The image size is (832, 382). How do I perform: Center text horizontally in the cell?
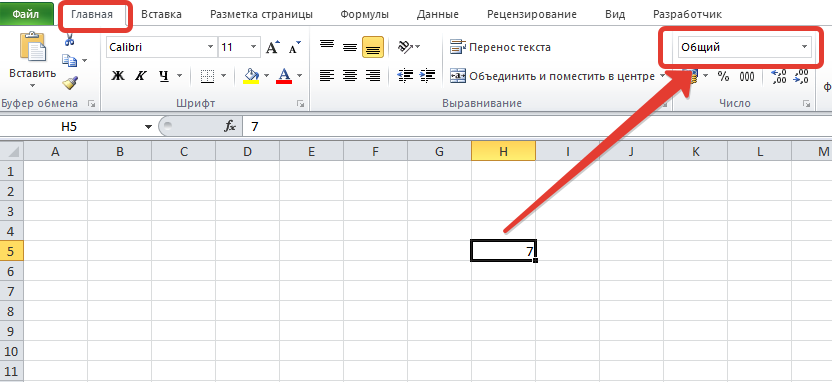[x=350, y=76]
